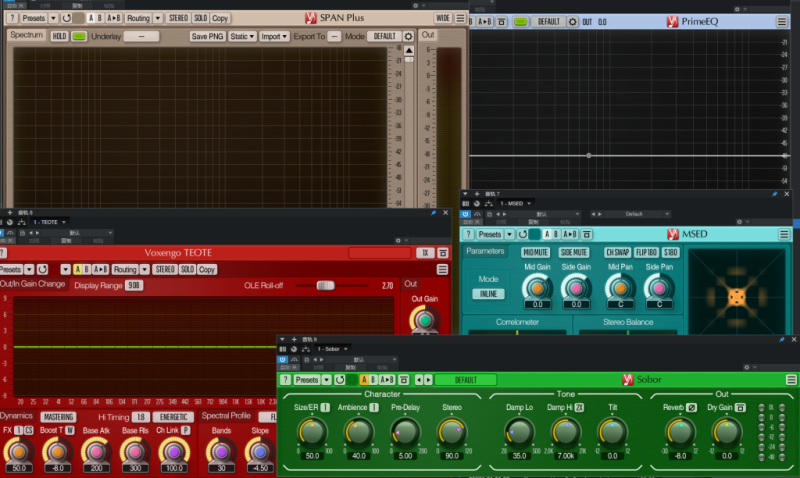Open the Sobor hamburger menu
This screenshot has height=478, width=800.
click(x=791, y=380)
